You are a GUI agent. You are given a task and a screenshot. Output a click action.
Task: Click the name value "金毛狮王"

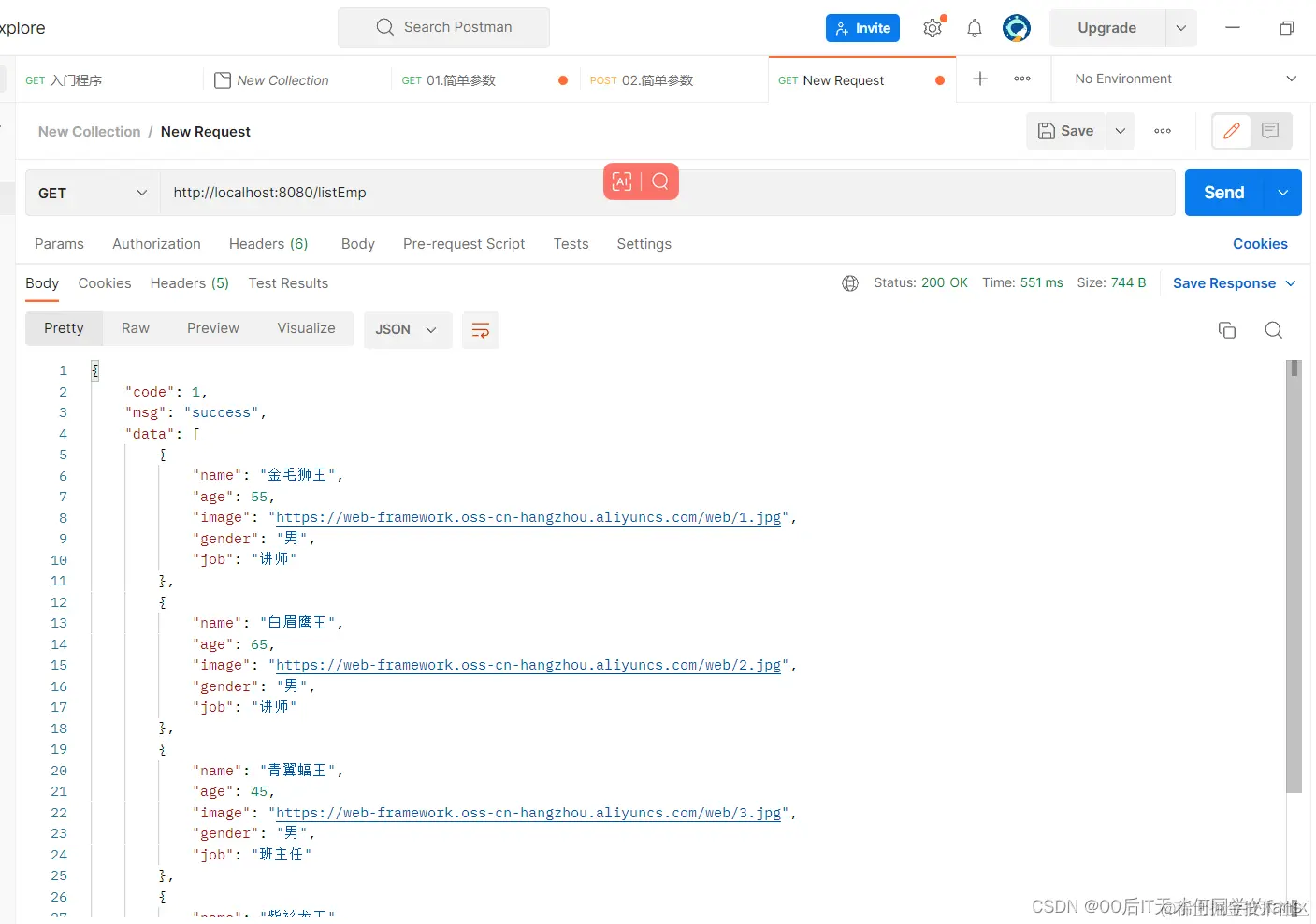click(297, 475)
